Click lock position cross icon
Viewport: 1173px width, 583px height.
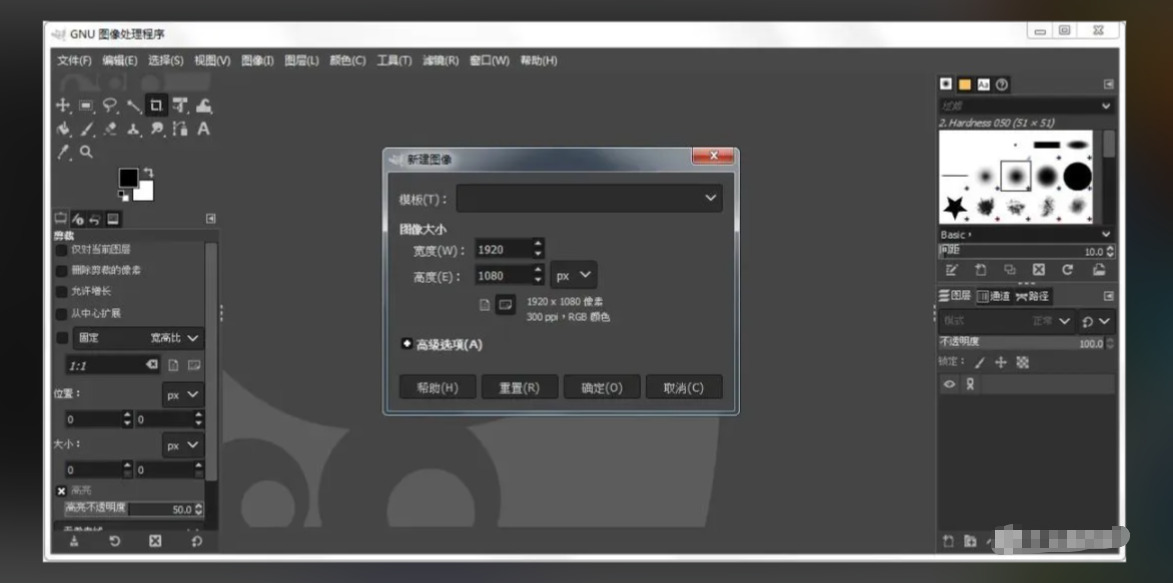pos(1001,362)
